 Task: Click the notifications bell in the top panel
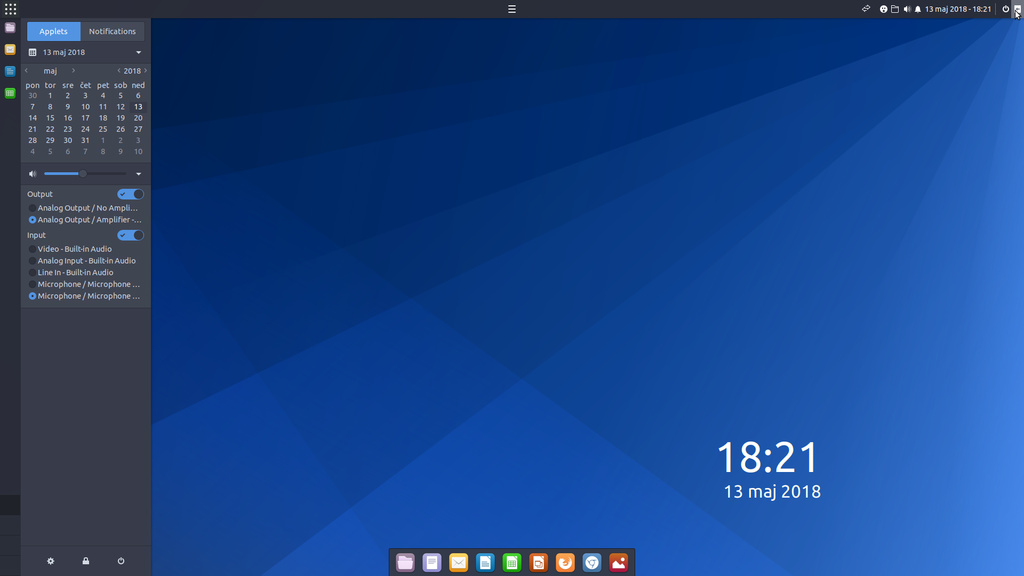point(918,9)
